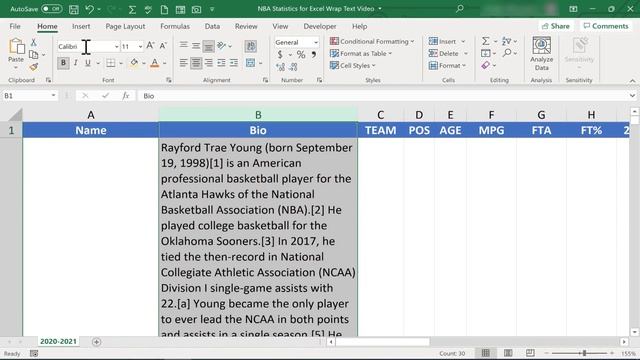
Task: Click the Orientation text angle icon
Action: pyautogui.click(x=222, y=46)
